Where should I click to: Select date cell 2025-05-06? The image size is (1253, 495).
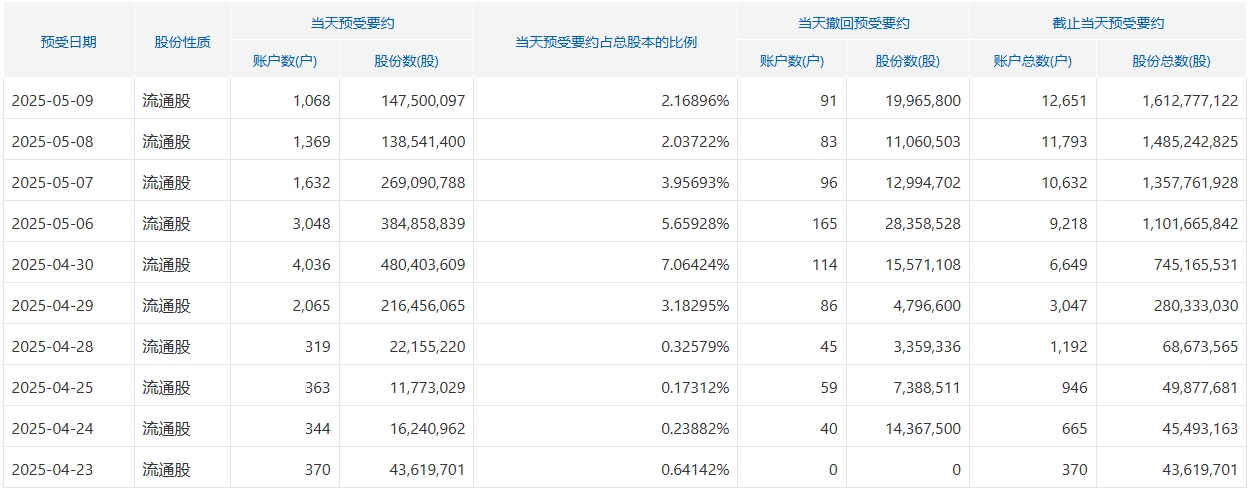pyautogui.click(x=52, y=224)
